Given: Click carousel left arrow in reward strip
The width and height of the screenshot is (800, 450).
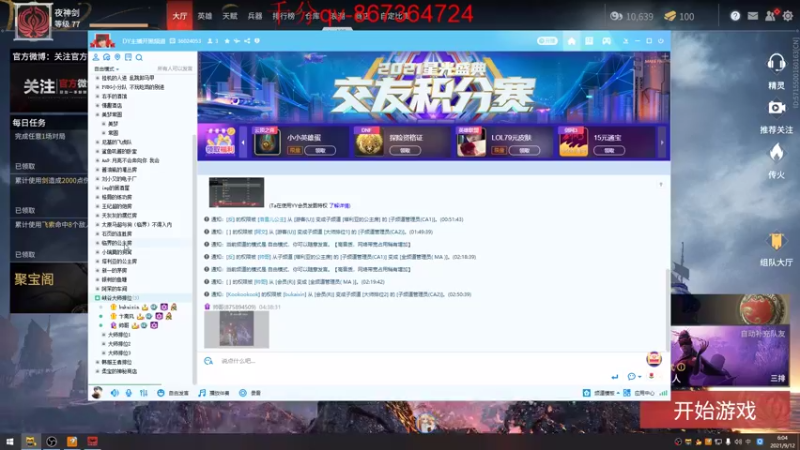Looking at the screenshot, I should pos(243,142).
